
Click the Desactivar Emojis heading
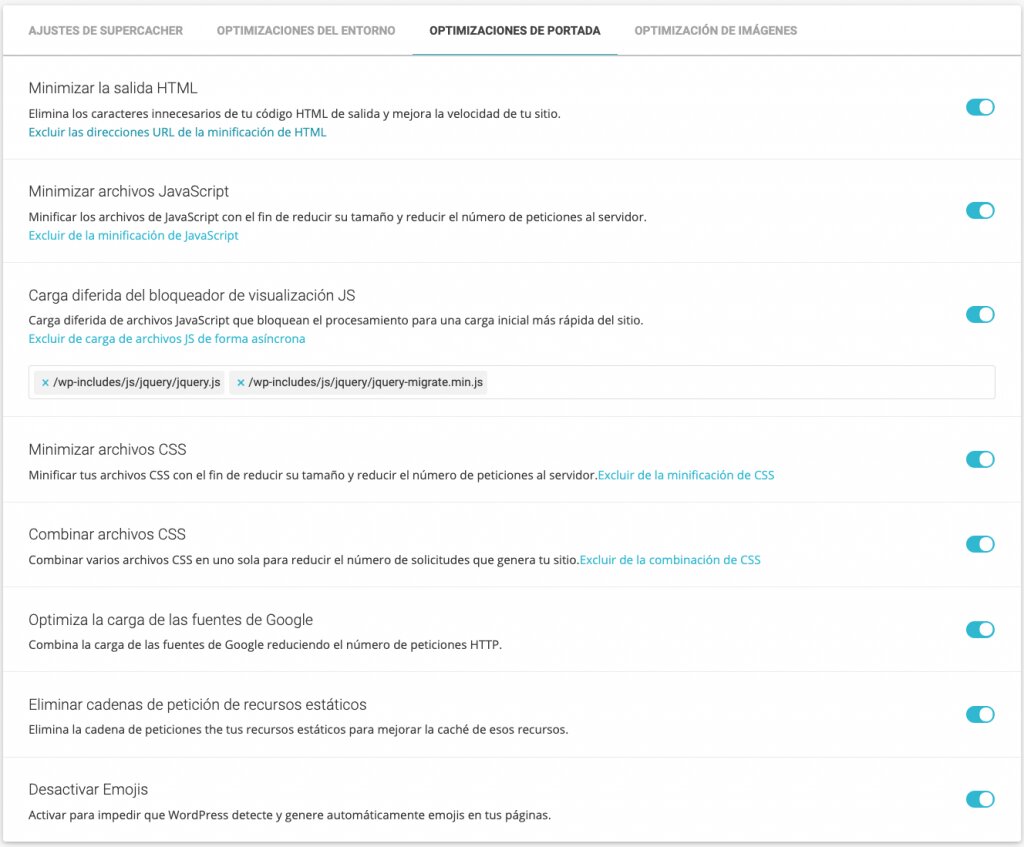pos(88,790)
